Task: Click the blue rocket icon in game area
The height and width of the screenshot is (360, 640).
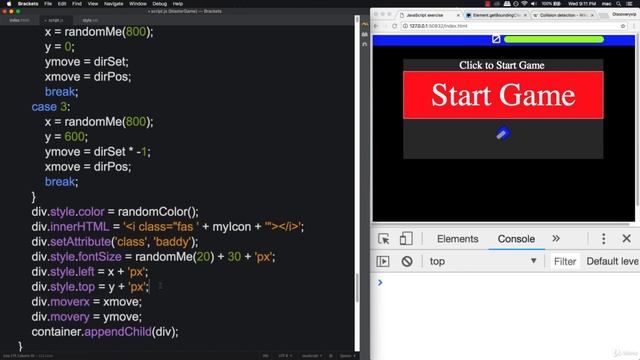Action: tap(502, 133)
